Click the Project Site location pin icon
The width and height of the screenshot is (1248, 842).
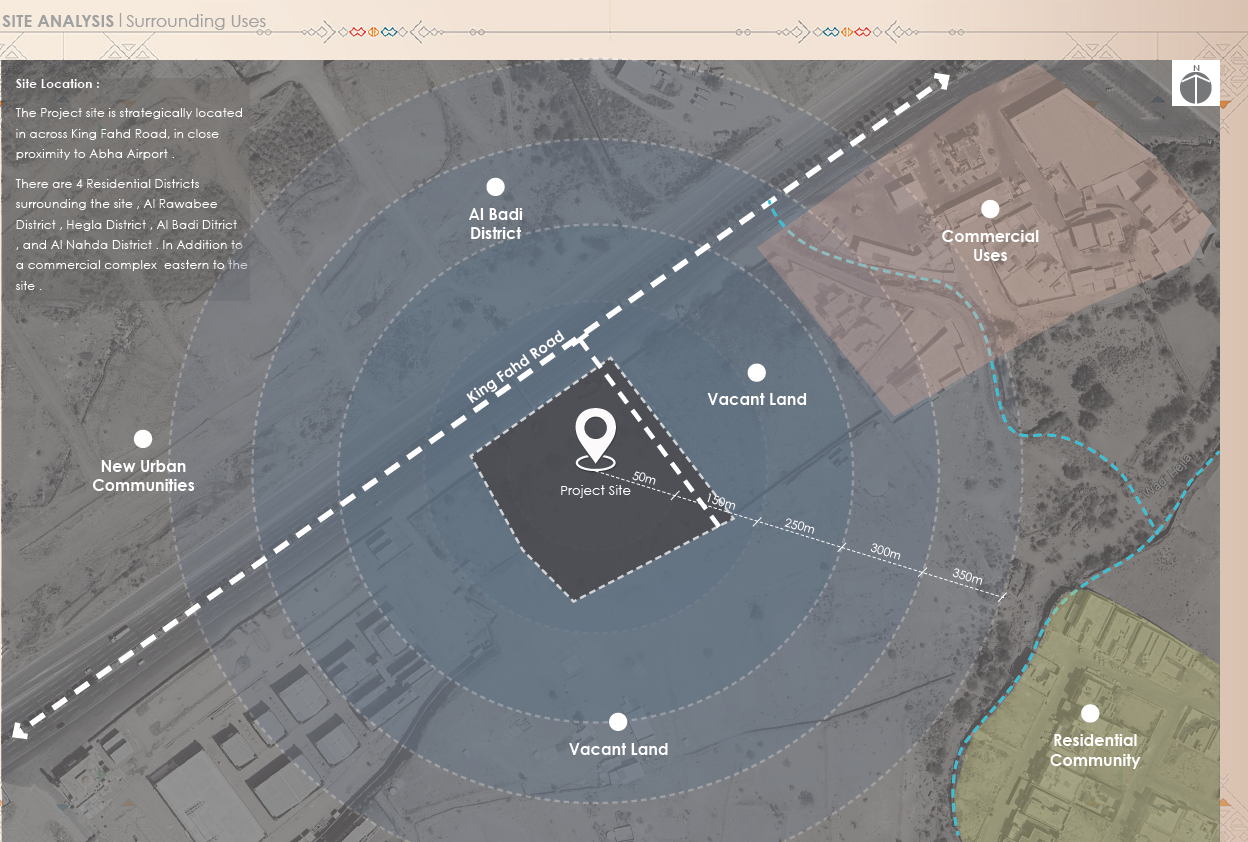[595, 438]
